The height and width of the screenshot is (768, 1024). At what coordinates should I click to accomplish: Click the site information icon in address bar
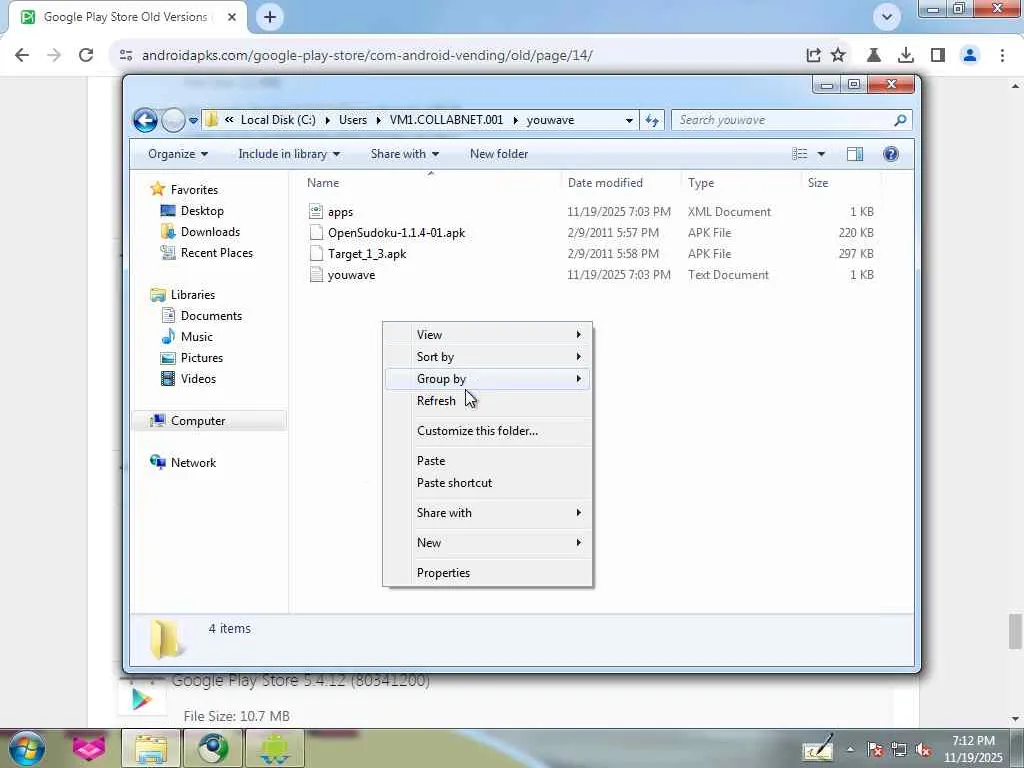point(126,55)
